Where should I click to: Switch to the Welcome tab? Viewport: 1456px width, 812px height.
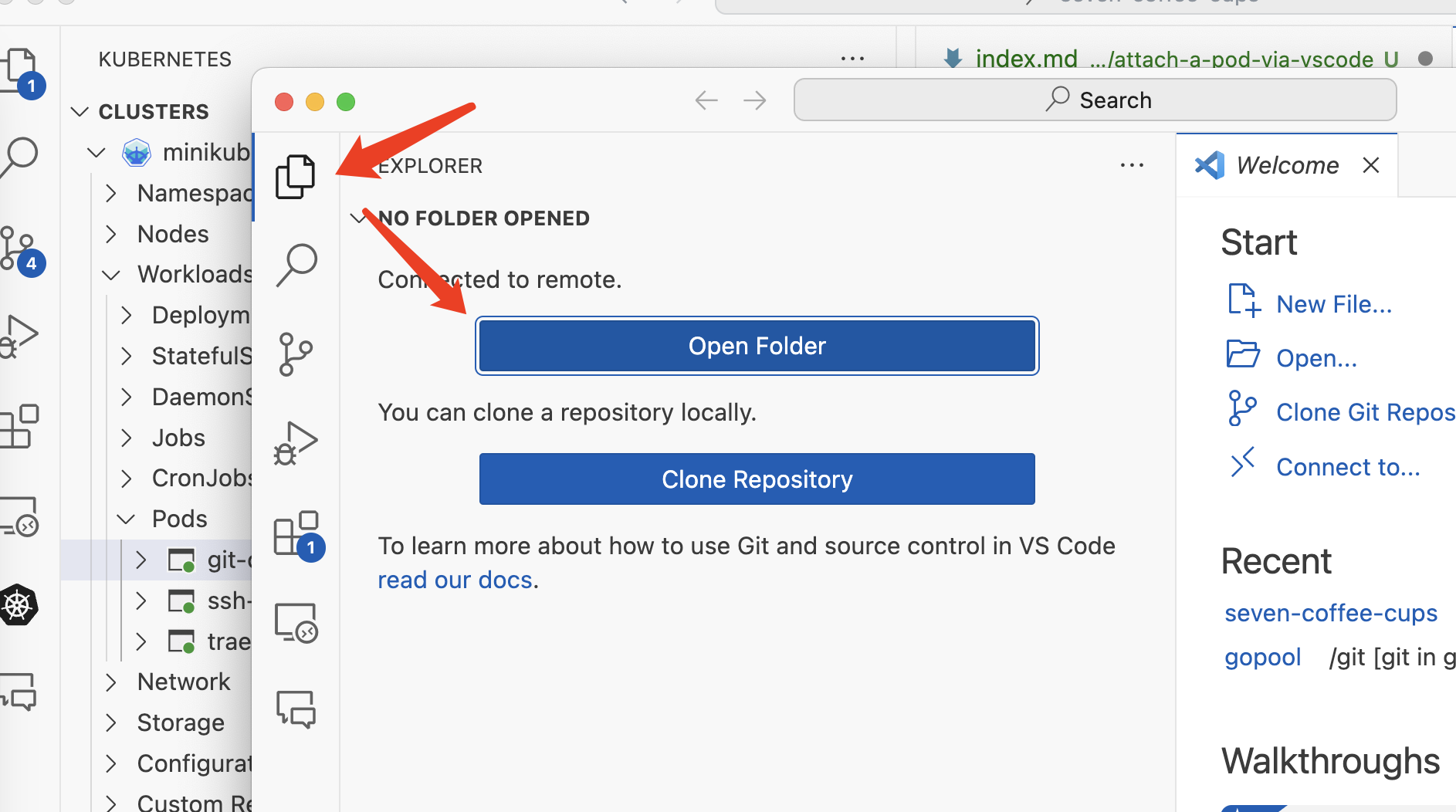click(1287, 165)
